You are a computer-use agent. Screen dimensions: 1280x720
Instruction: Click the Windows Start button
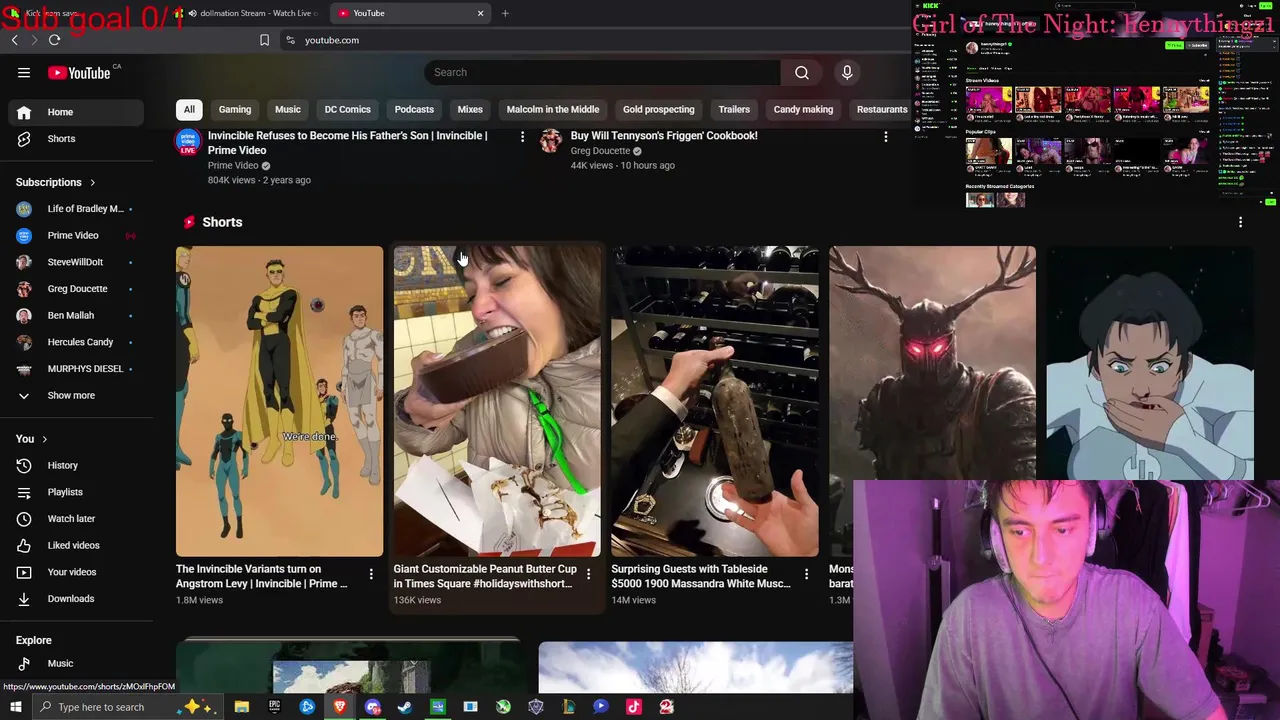15,707
